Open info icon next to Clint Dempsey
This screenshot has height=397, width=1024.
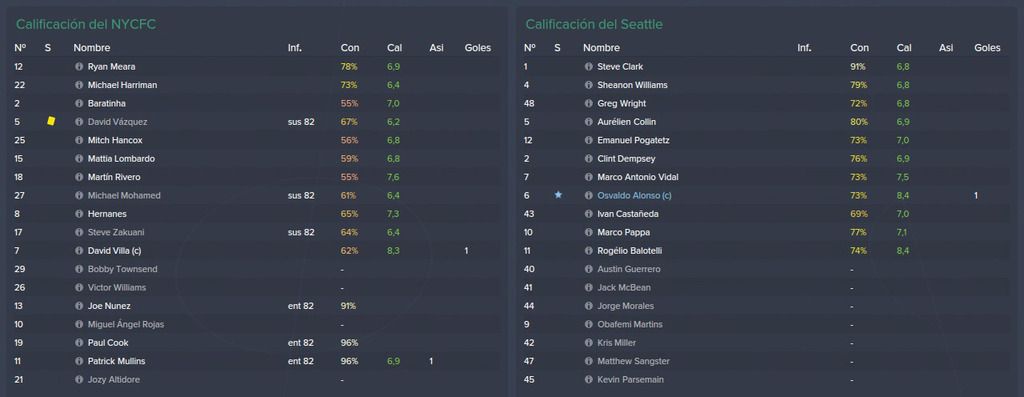pyautogui.click(x=588, y=159)
